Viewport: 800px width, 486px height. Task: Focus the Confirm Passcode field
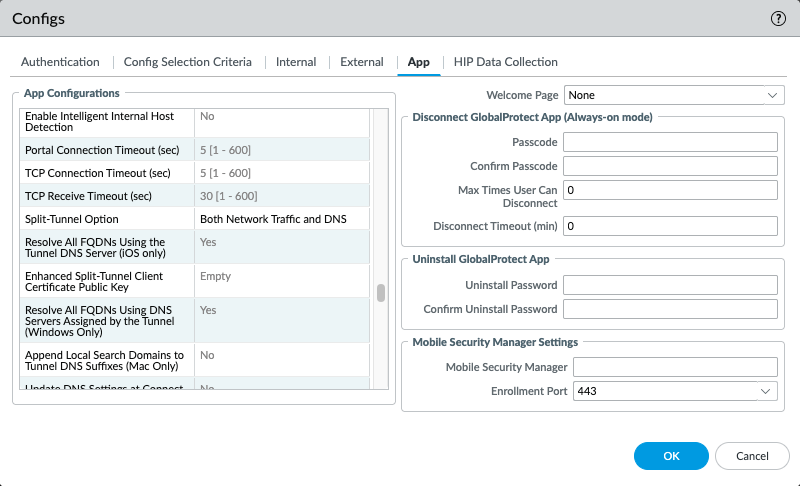[670, 166]
